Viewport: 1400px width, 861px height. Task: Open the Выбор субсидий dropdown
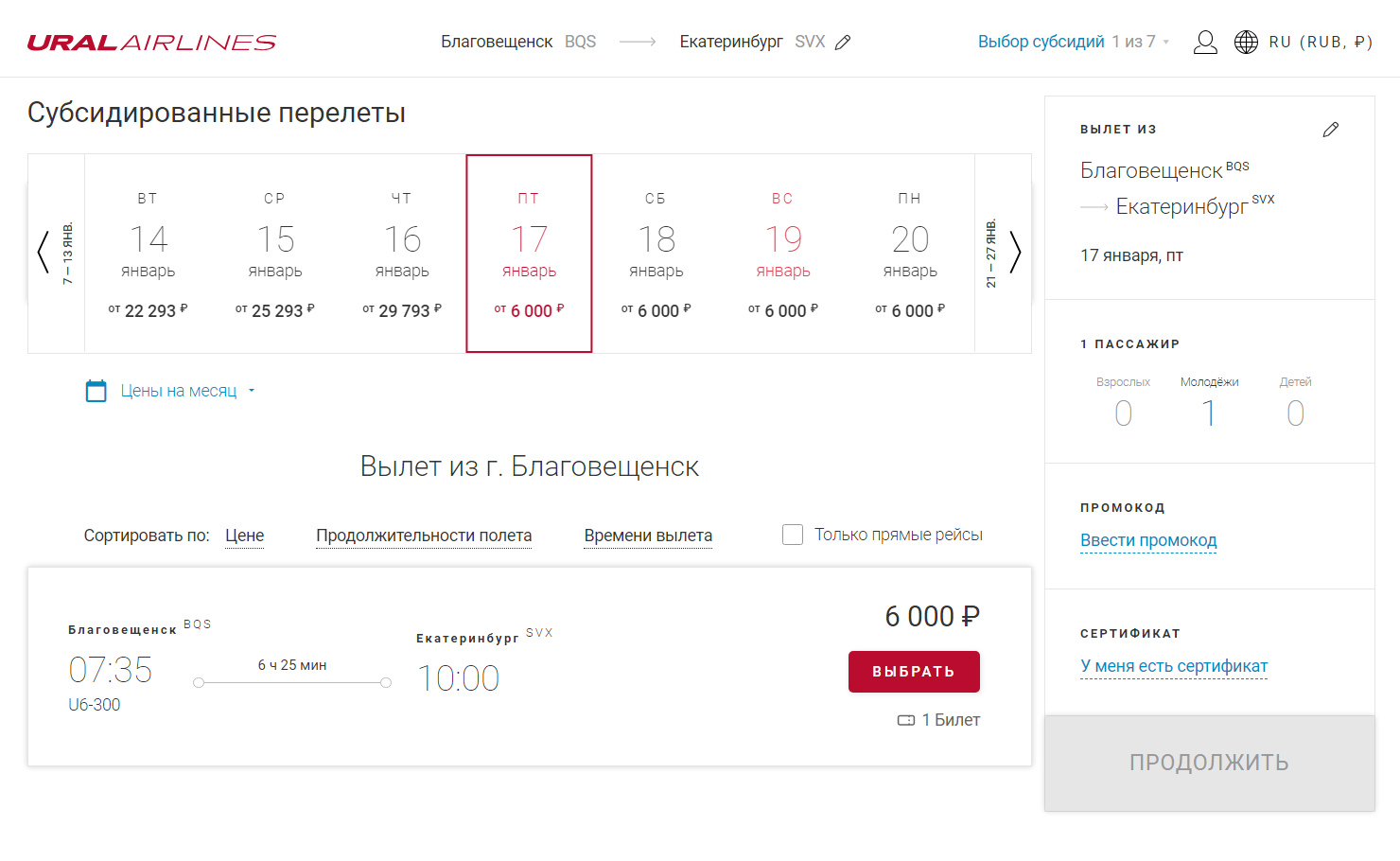[1074, 42]
